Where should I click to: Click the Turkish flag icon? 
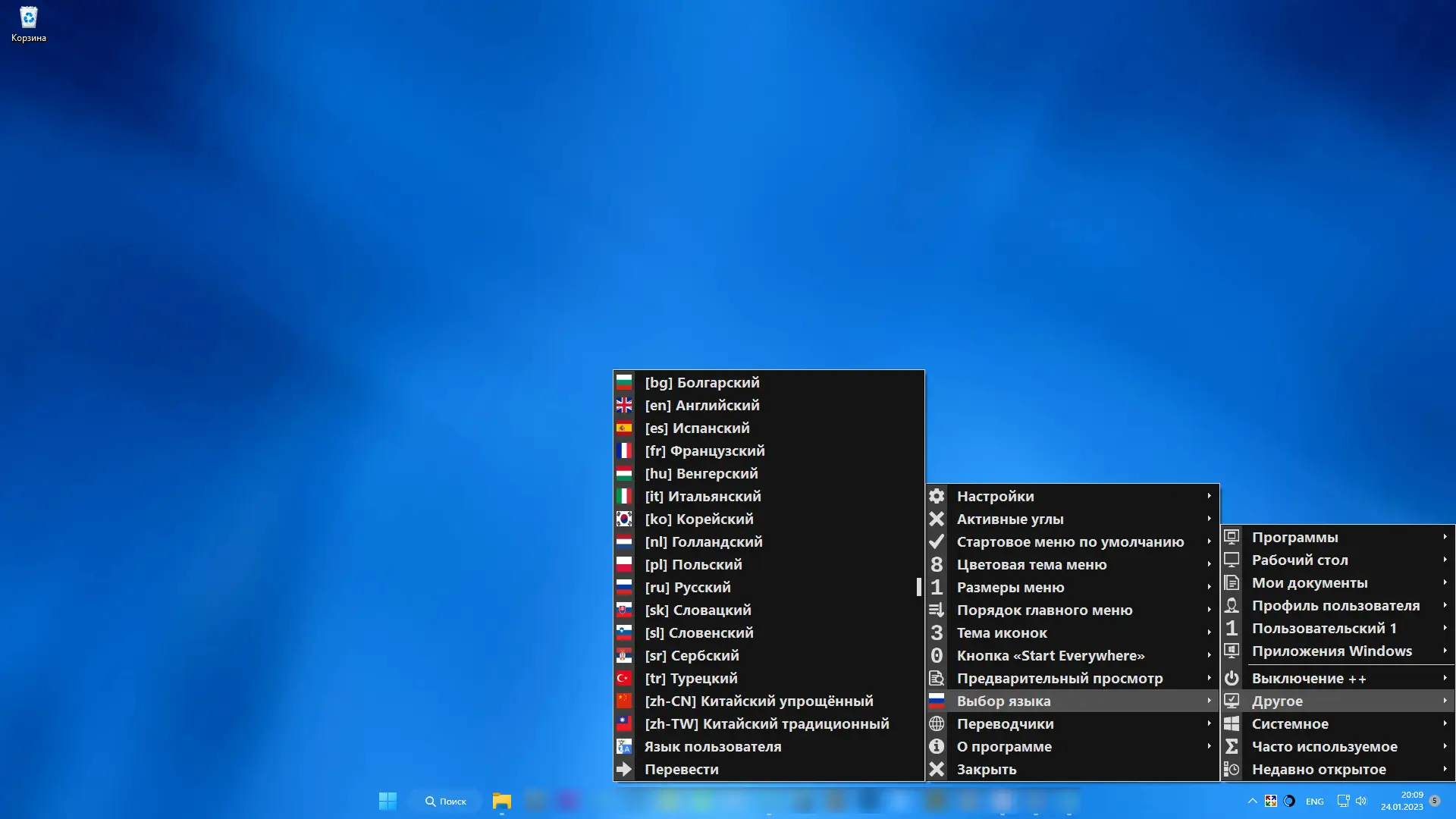[x=624, y=678]
